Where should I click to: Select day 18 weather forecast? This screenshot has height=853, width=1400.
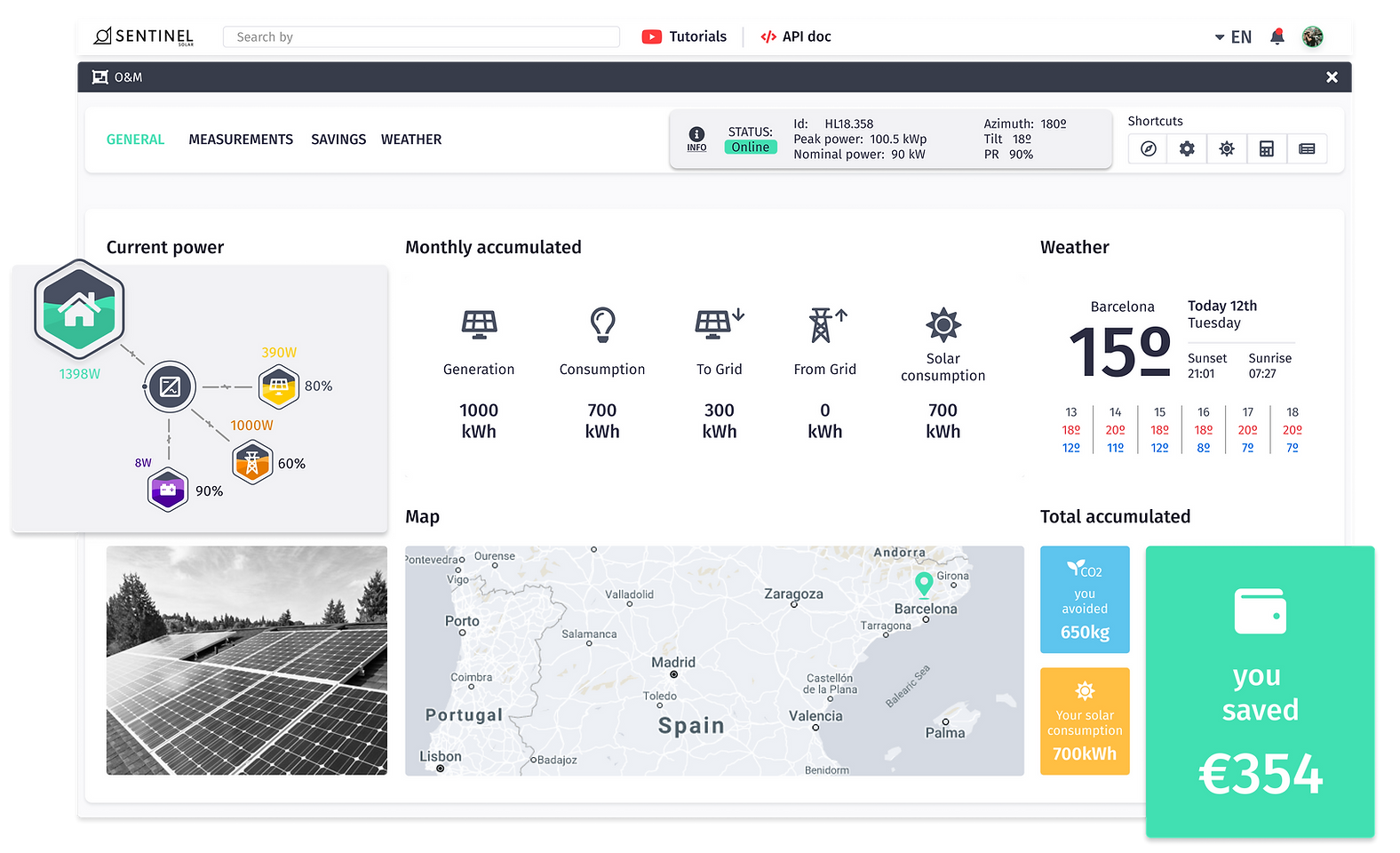pos(1293,430)
